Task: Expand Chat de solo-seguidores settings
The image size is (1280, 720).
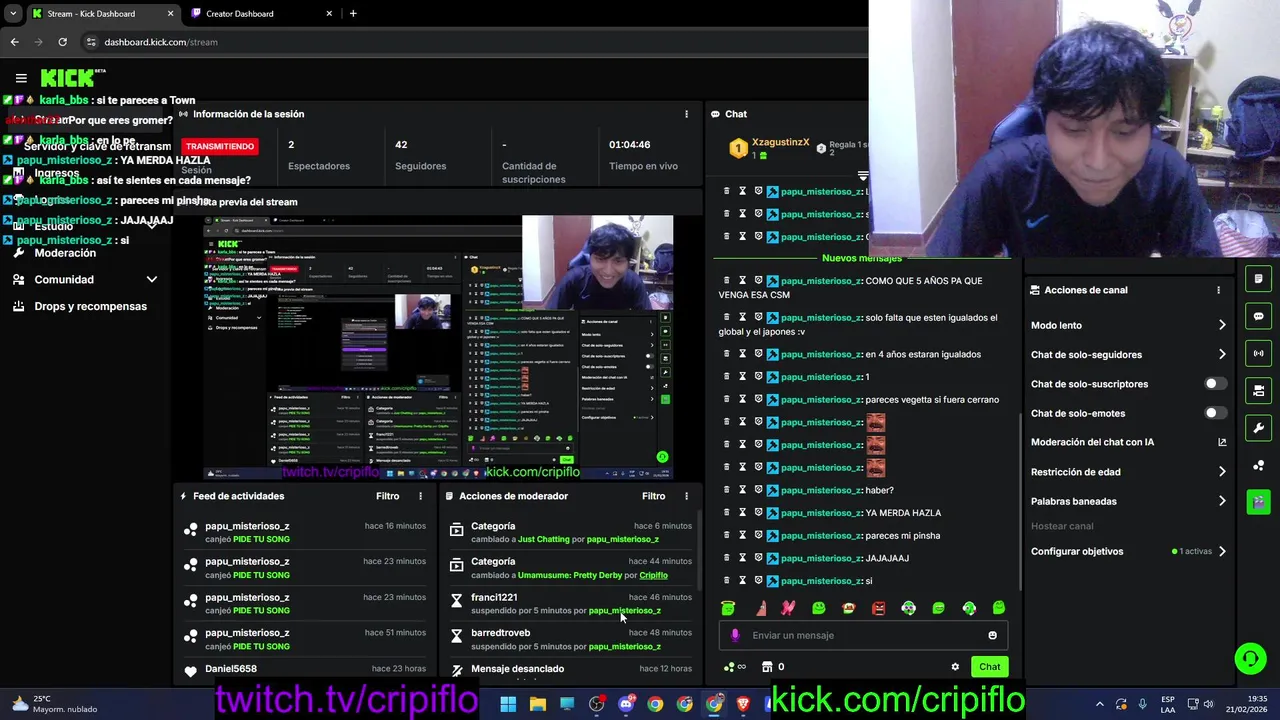Action: tap(1222, 354)
